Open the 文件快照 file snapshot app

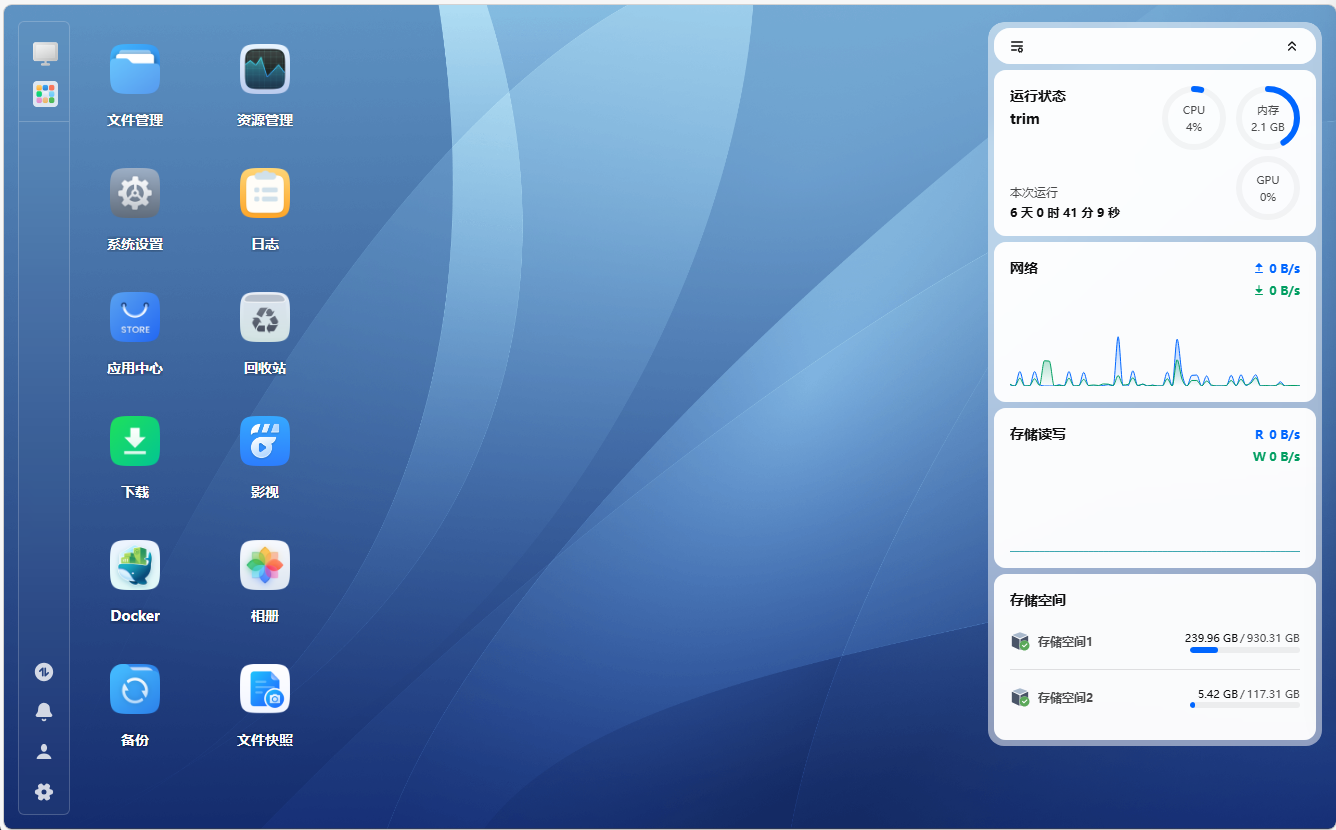point(265,689)
